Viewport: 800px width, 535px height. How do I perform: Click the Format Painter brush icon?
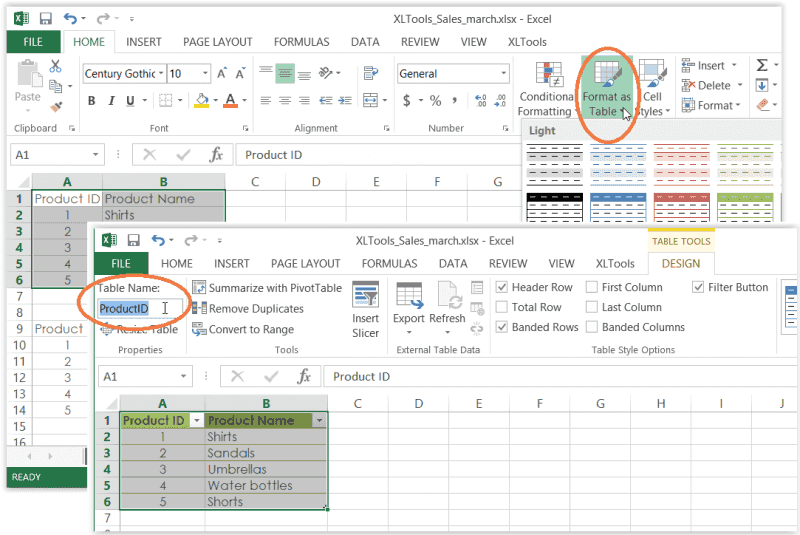56,107
